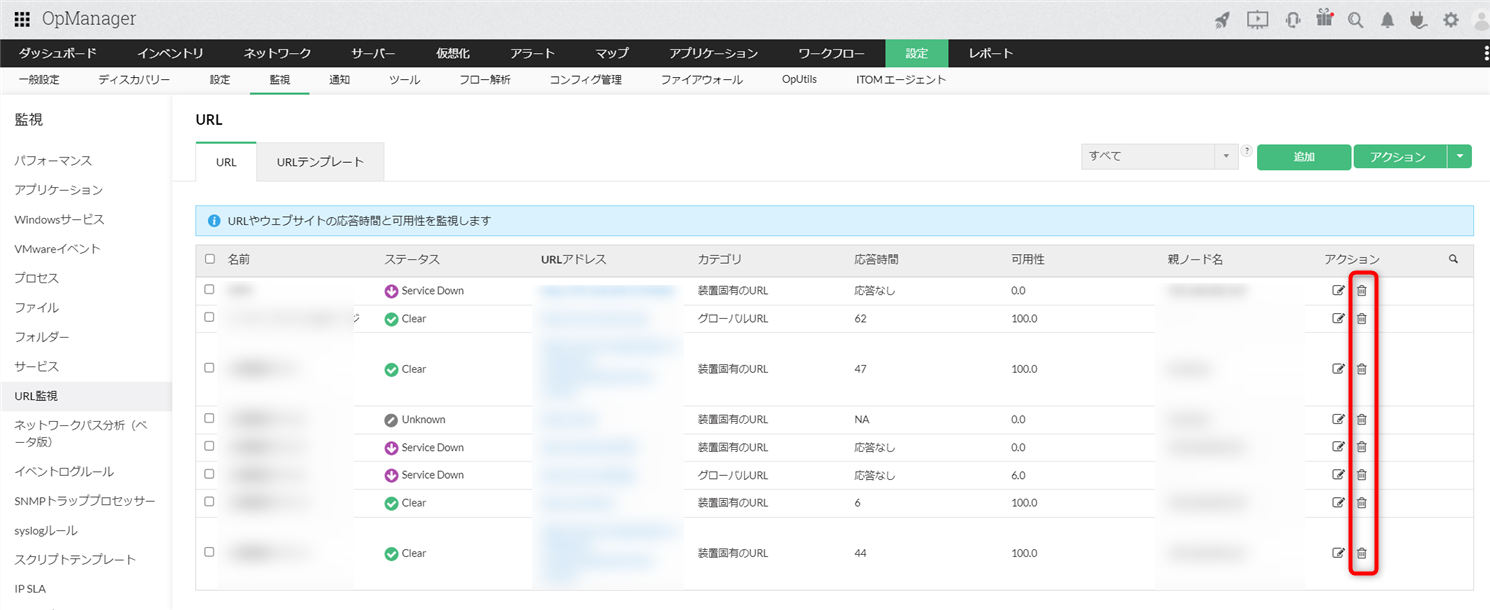Check the Service Down グローバルURL row
1490x610 pixels.
(209, 473)
